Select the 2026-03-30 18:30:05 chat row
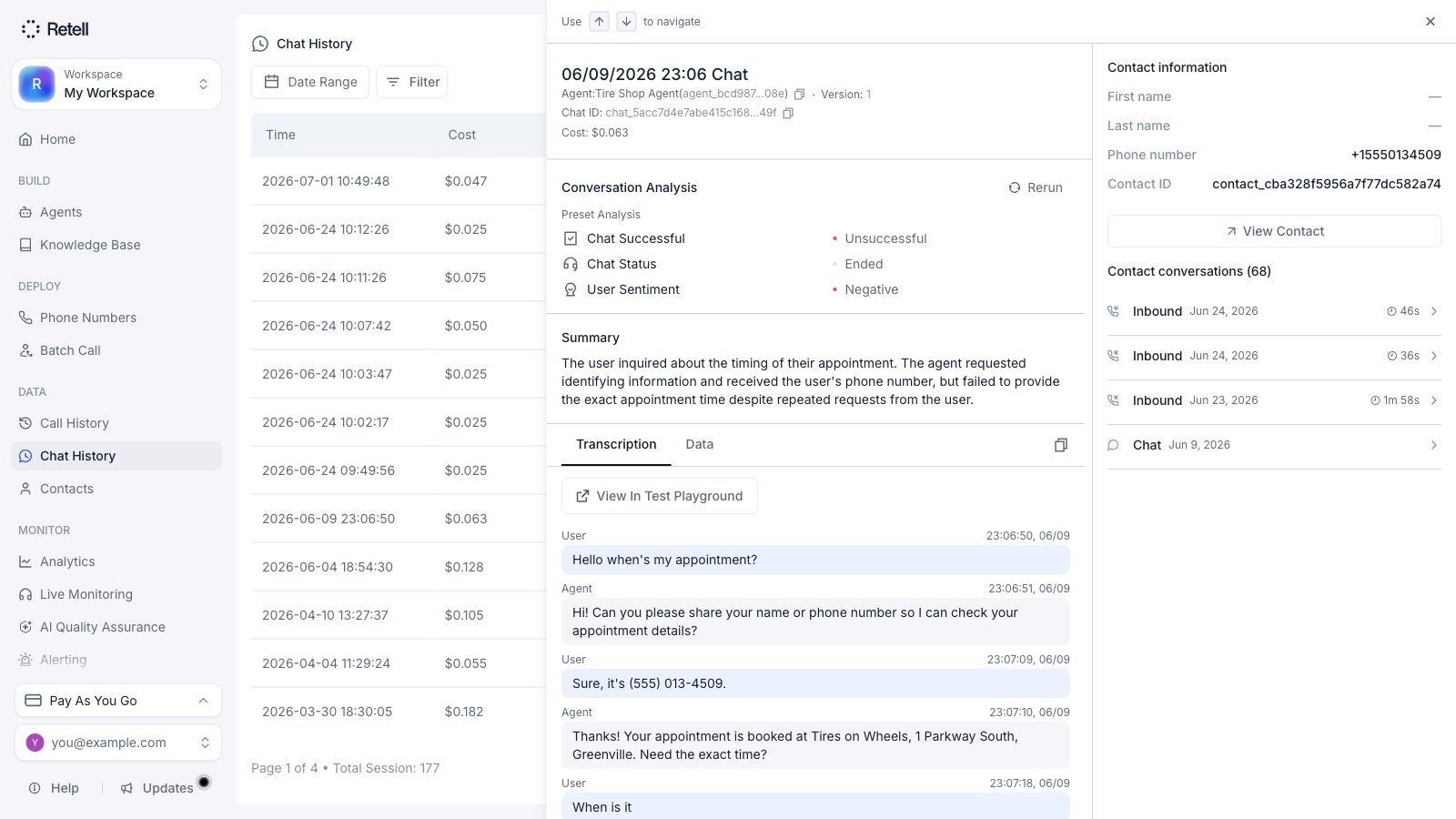The height and width of the screenshot is (819, 1456). tap(399, 712)
